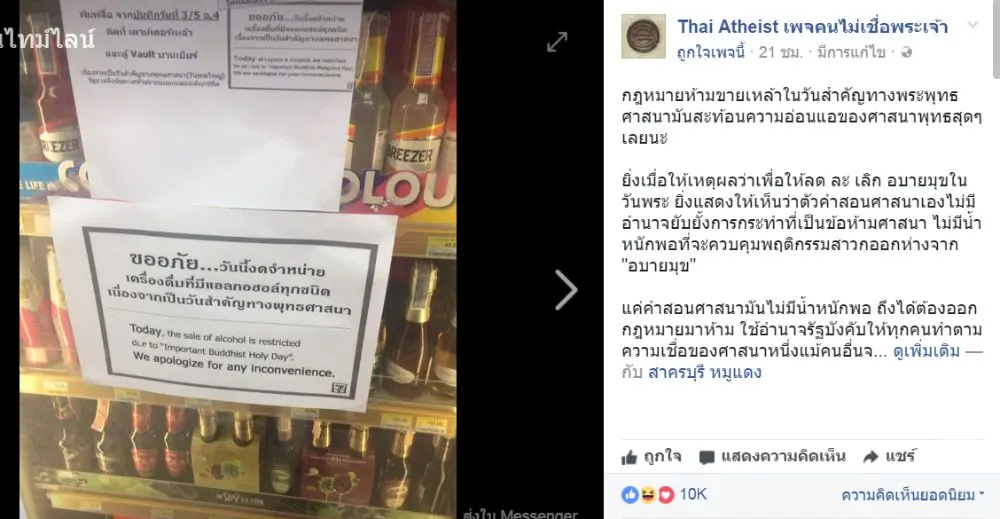The height and width of the screenshot is (519, 1000).
Task: Click the laughing haha reaction icon
Action: pyautogui.click(x=648, y=495)
